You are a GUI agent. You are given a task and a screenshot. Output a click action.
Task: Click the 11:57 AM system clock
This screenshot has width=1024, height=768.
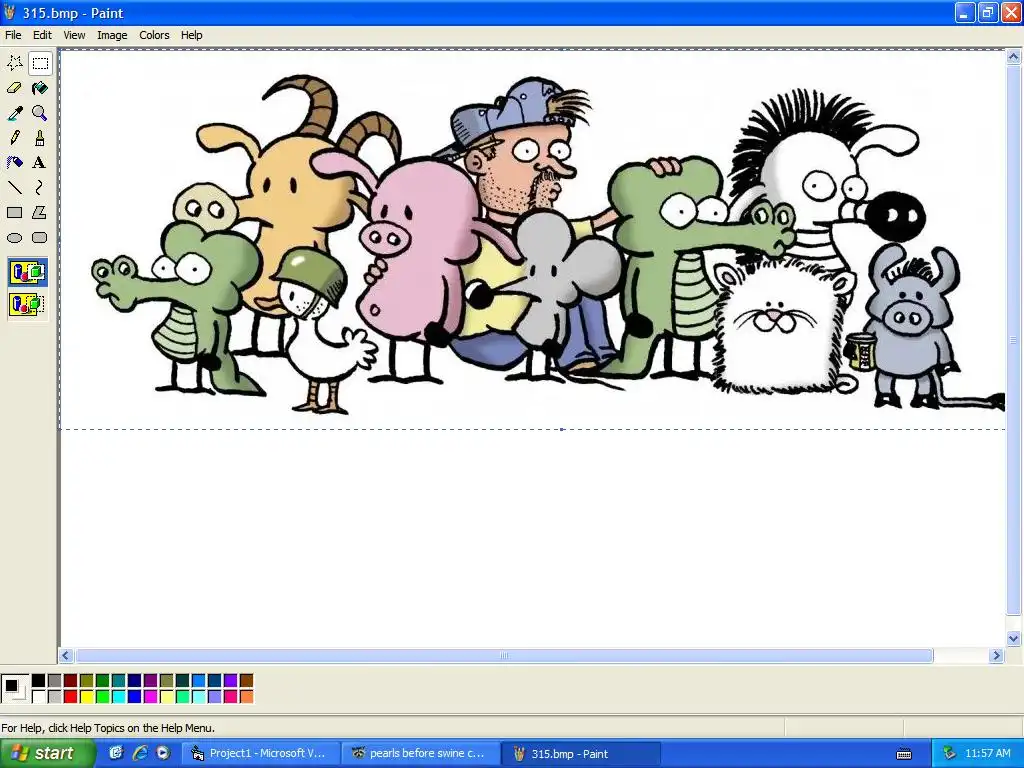coord(987,754)
